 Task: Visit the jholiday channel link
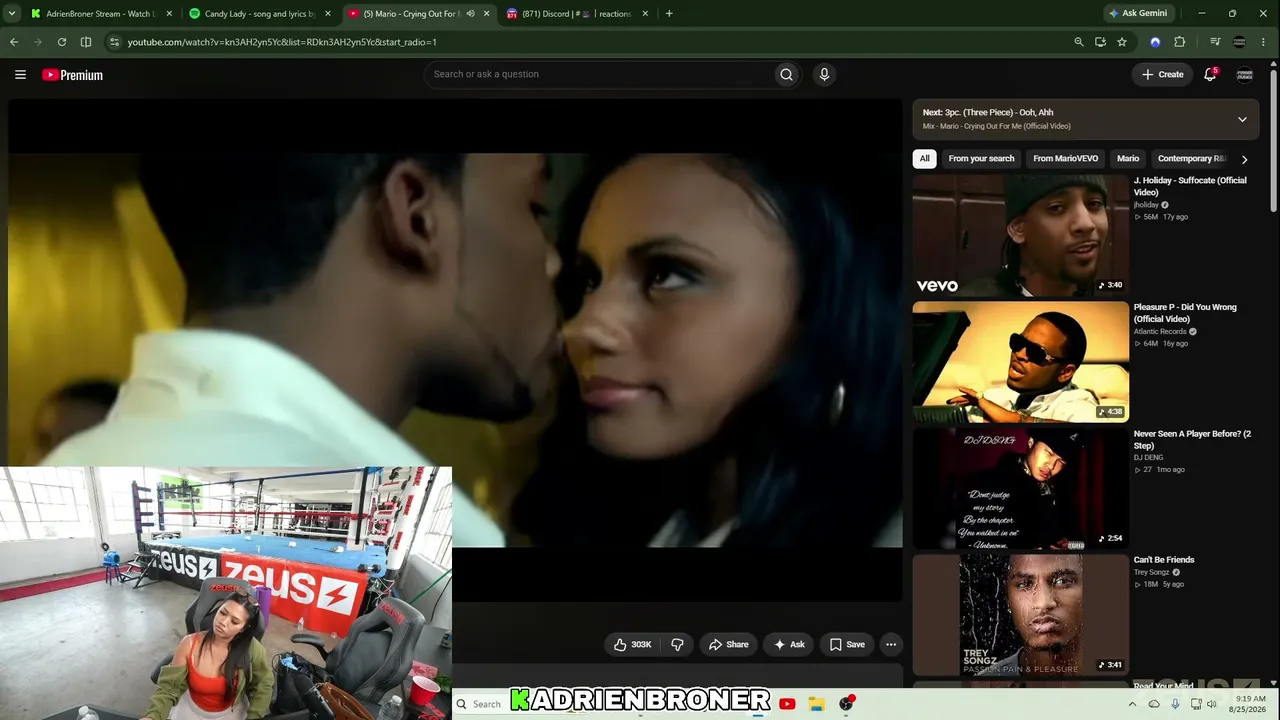[1146, 205]
